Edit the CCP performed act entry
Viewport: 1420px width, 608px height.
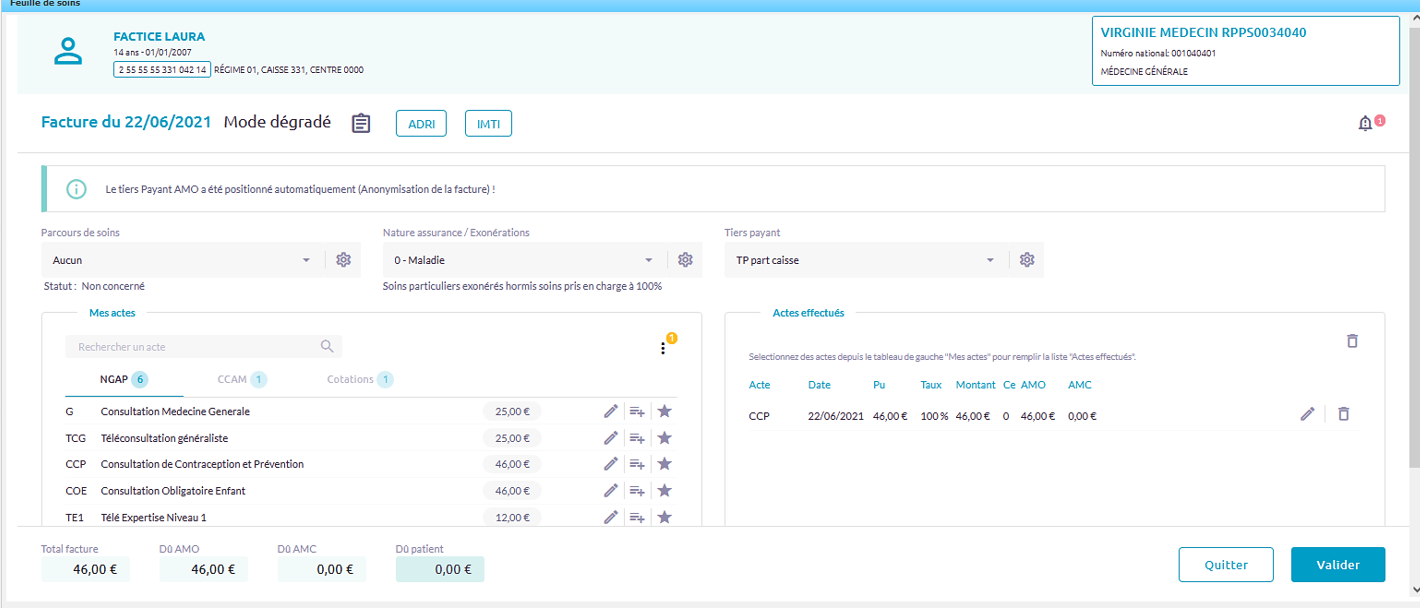(1307, 414)
